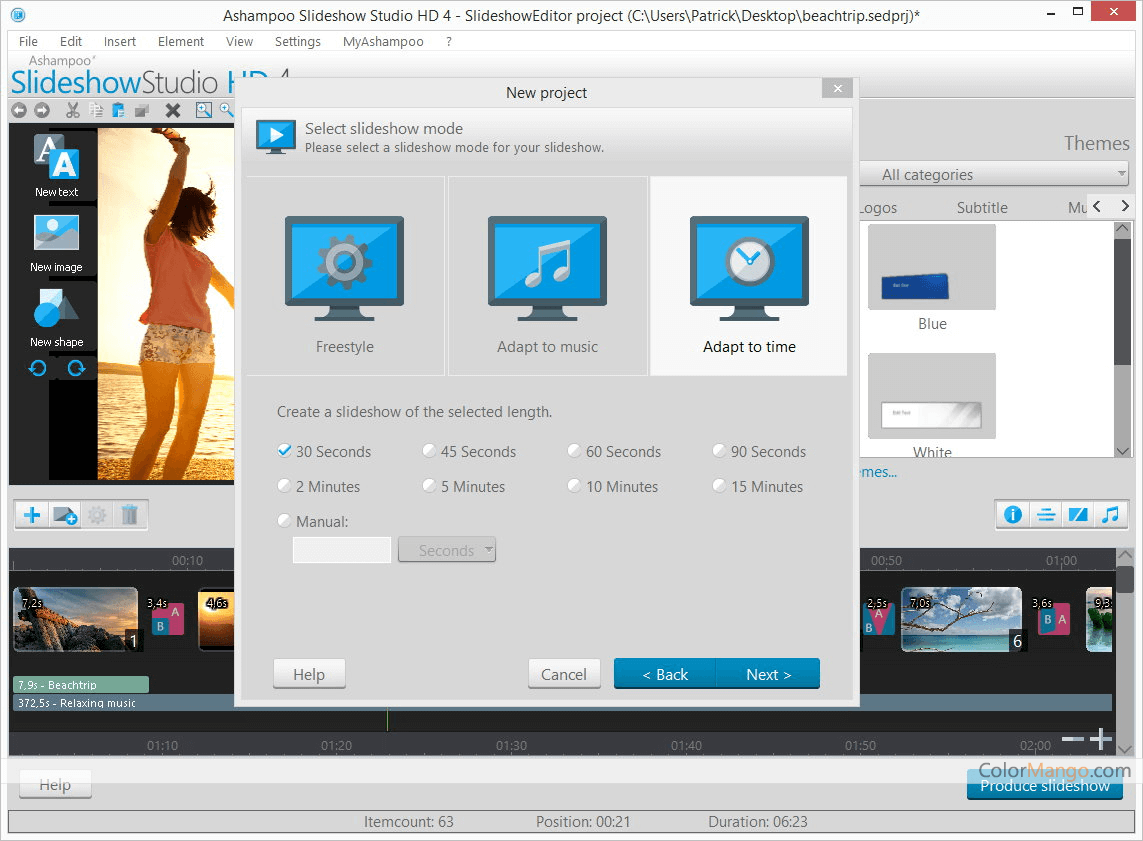1143x841 pixels.
Task: Select the New shape tool
Action: 55,315
